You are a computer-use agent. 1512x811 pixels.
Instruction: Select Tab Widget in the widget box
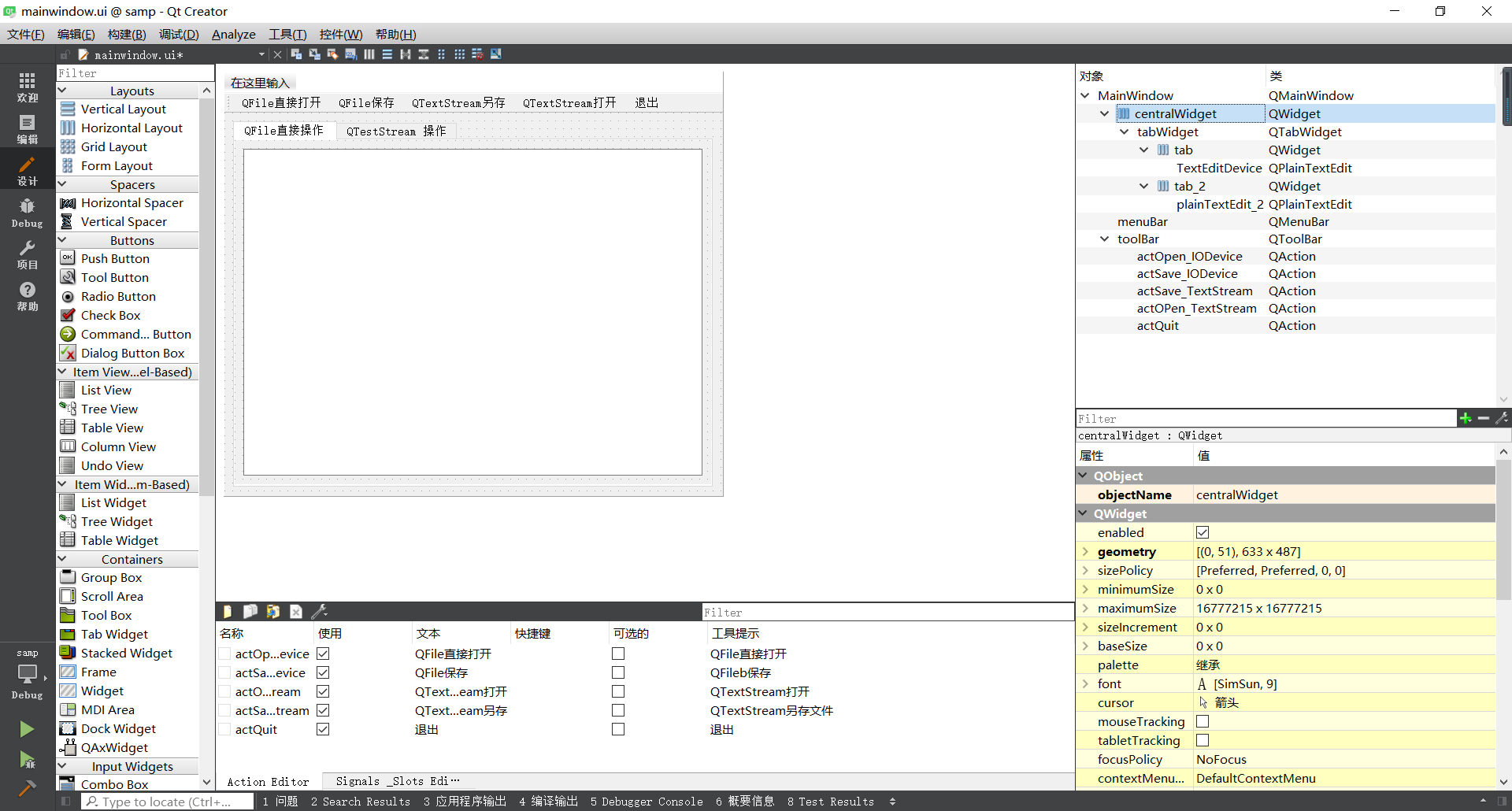[114, 634]
